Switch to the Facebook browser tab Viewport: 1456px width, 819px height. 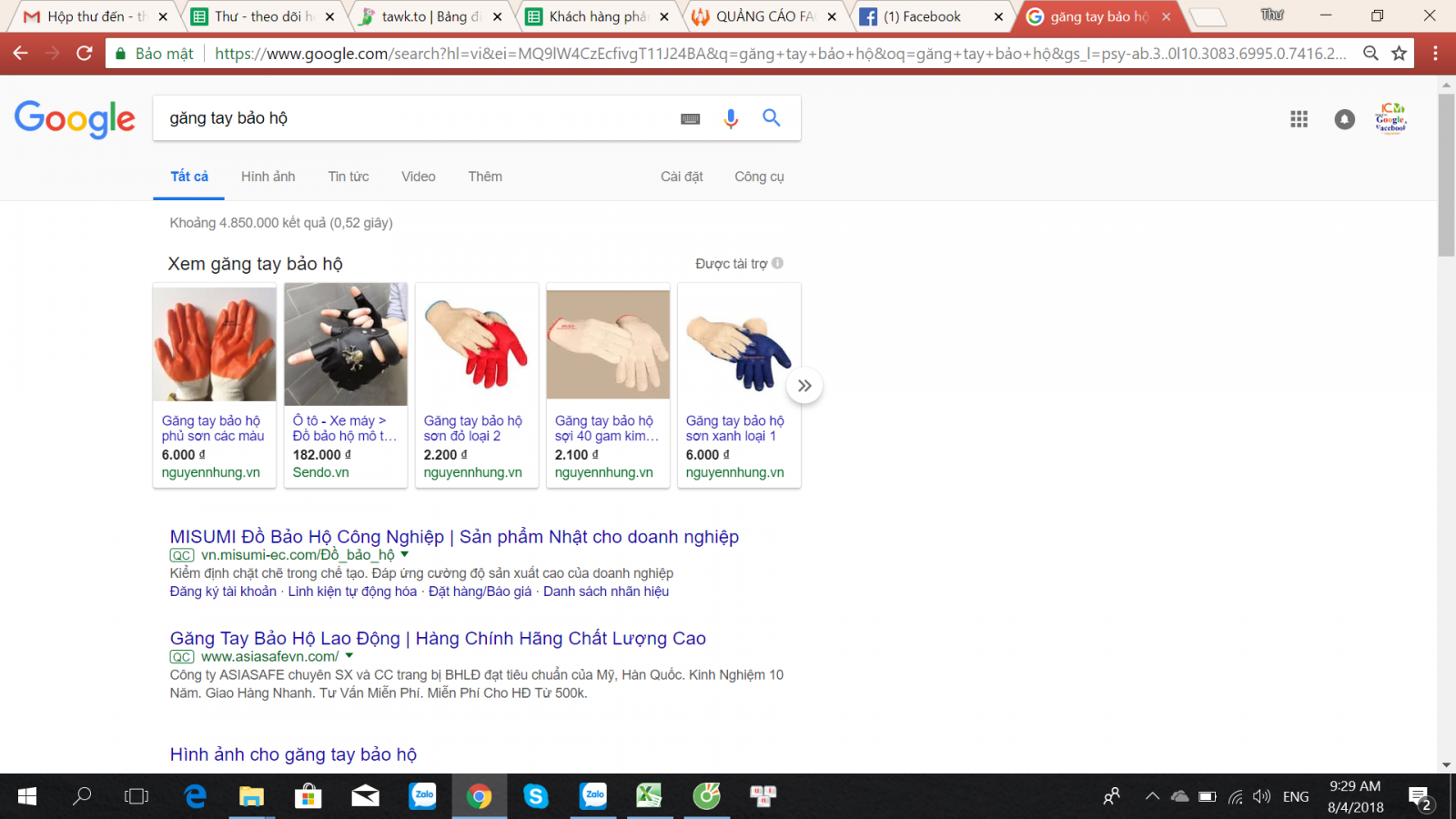[x=933, y=16]
